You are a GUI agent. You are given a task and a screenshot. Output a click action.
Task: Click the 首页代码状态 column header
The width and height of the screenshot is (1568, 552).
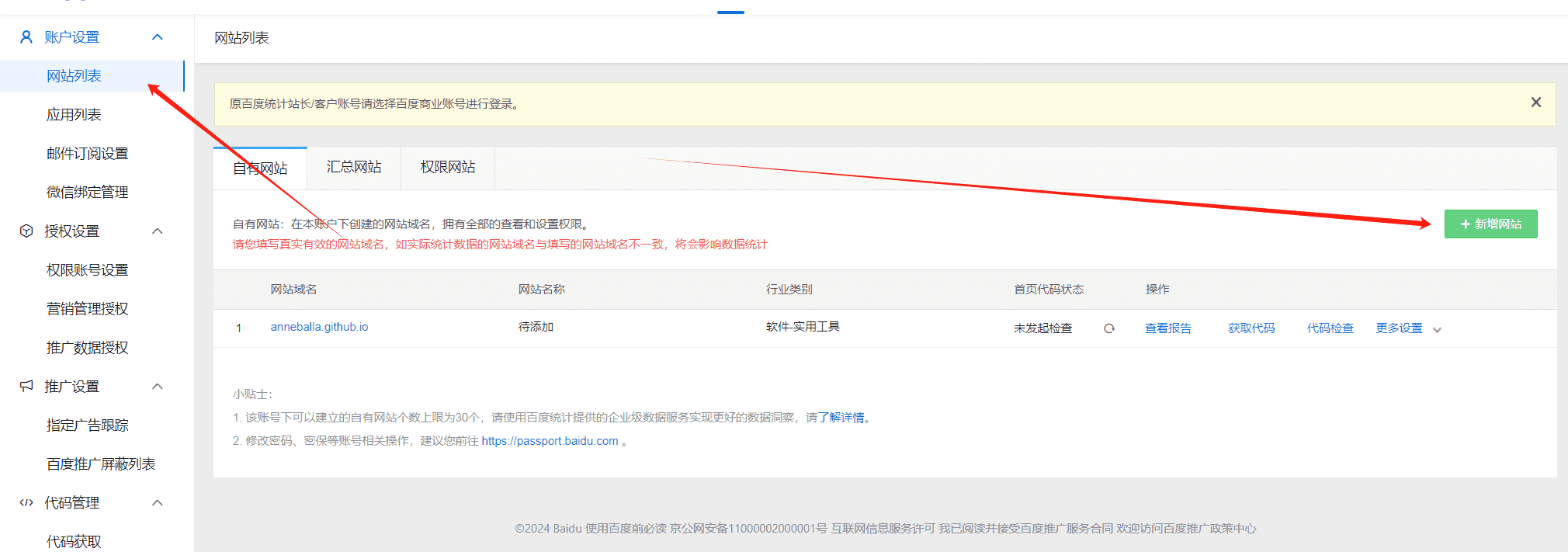point(1049,290)
